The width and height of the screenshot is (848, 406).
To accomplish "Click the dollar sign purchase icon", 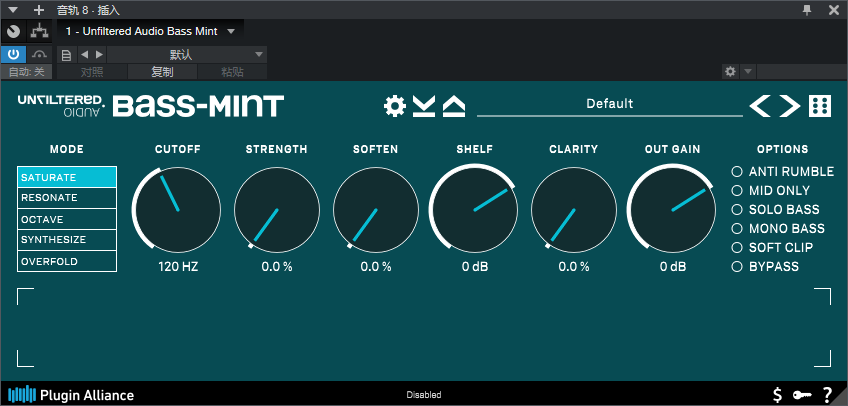I will (x=777, y=395).
